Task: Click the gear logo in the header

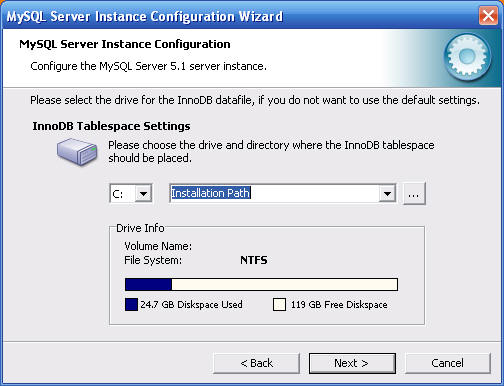Action: 468,57
